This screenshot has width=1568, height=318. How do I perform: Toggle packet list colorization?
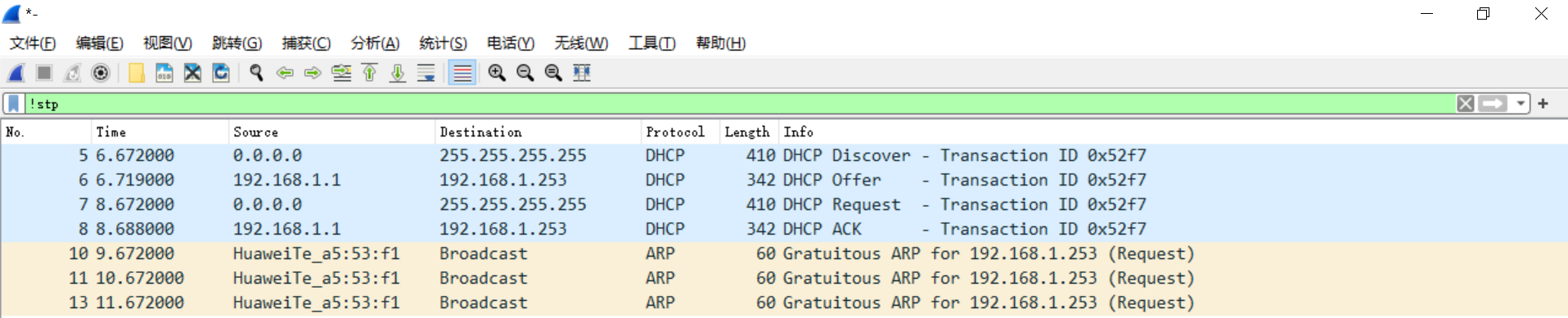click(462, 73)
